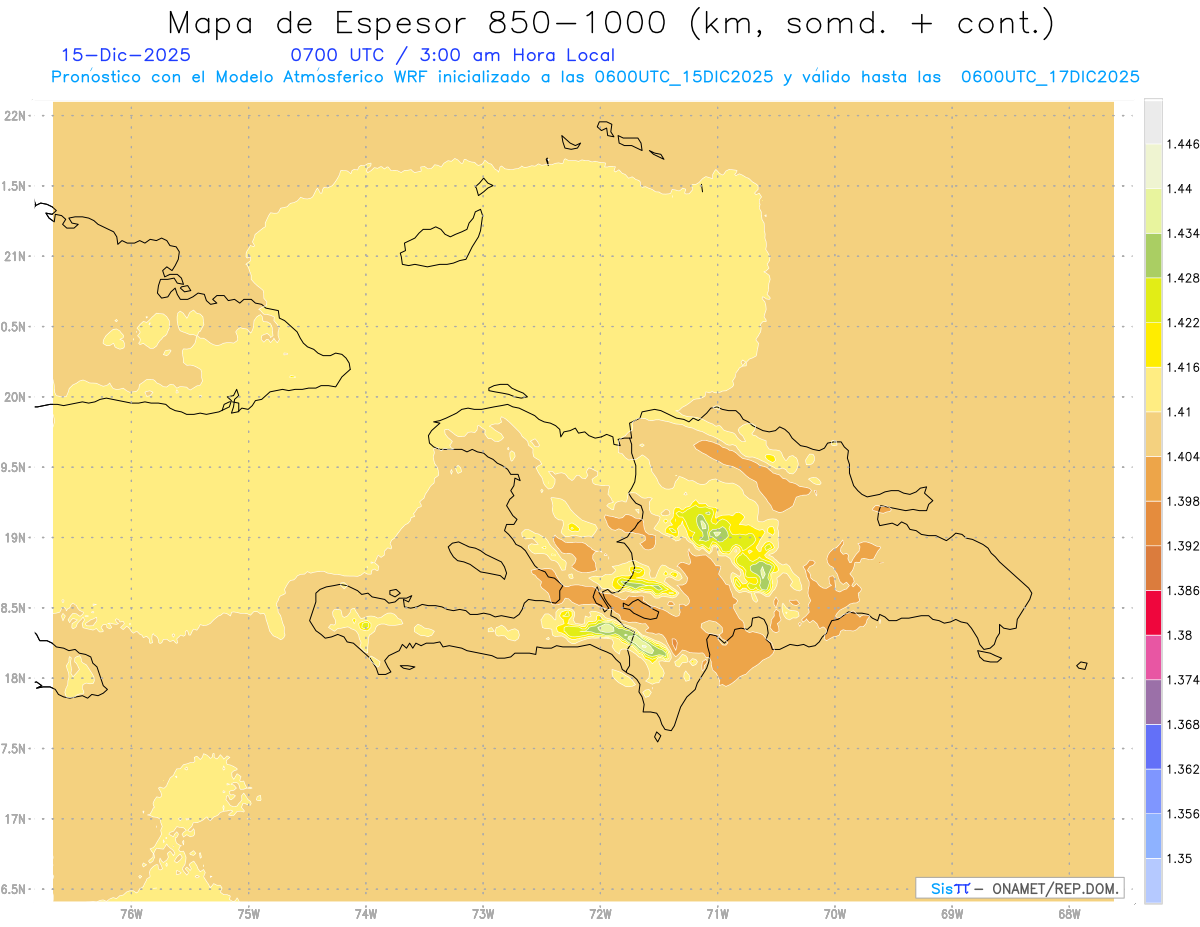Select the pink legend color band
The width and height of the screenshot is (1200, 927).
coord(1153,657)
